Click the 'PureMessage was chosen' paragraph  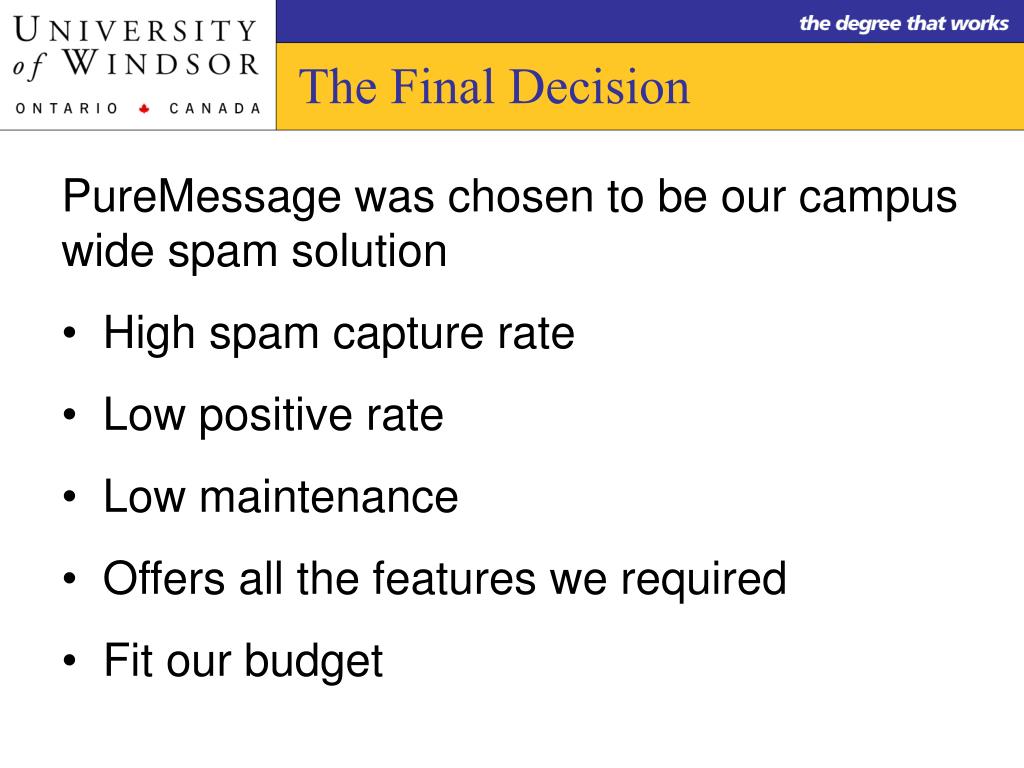pyautogui.click(x=509, y=223)
